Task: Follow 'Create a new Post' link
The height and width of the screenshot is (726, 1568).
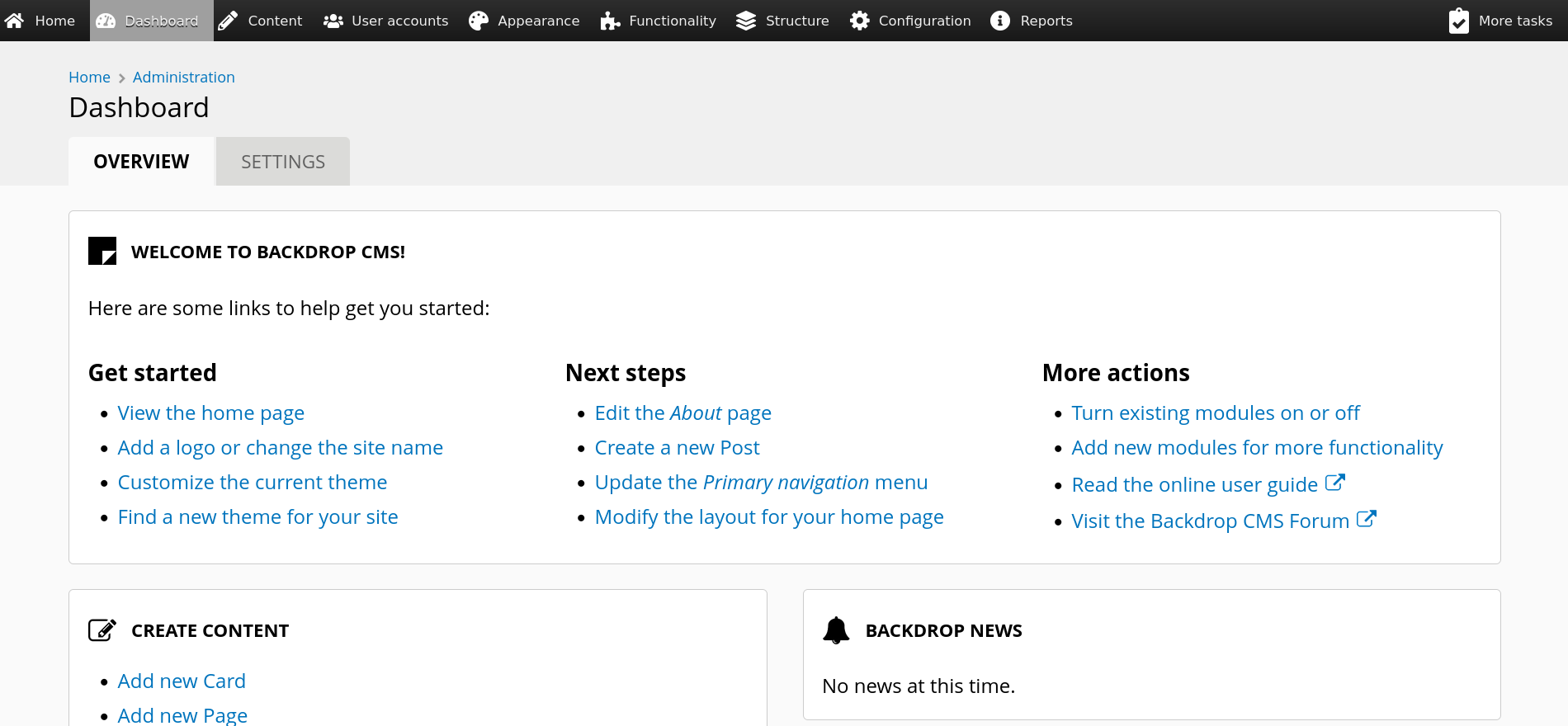Action: tap(678, 448)
